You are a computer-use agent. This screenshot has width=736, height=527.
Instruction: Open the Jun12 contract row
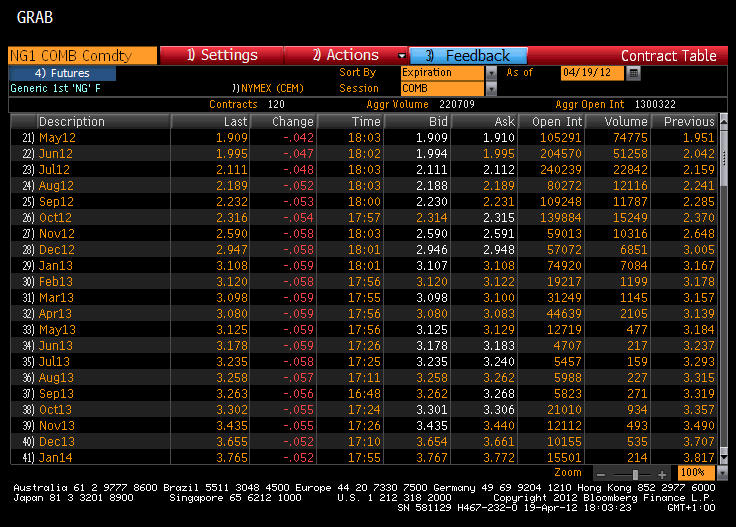(x=364, y=153)
